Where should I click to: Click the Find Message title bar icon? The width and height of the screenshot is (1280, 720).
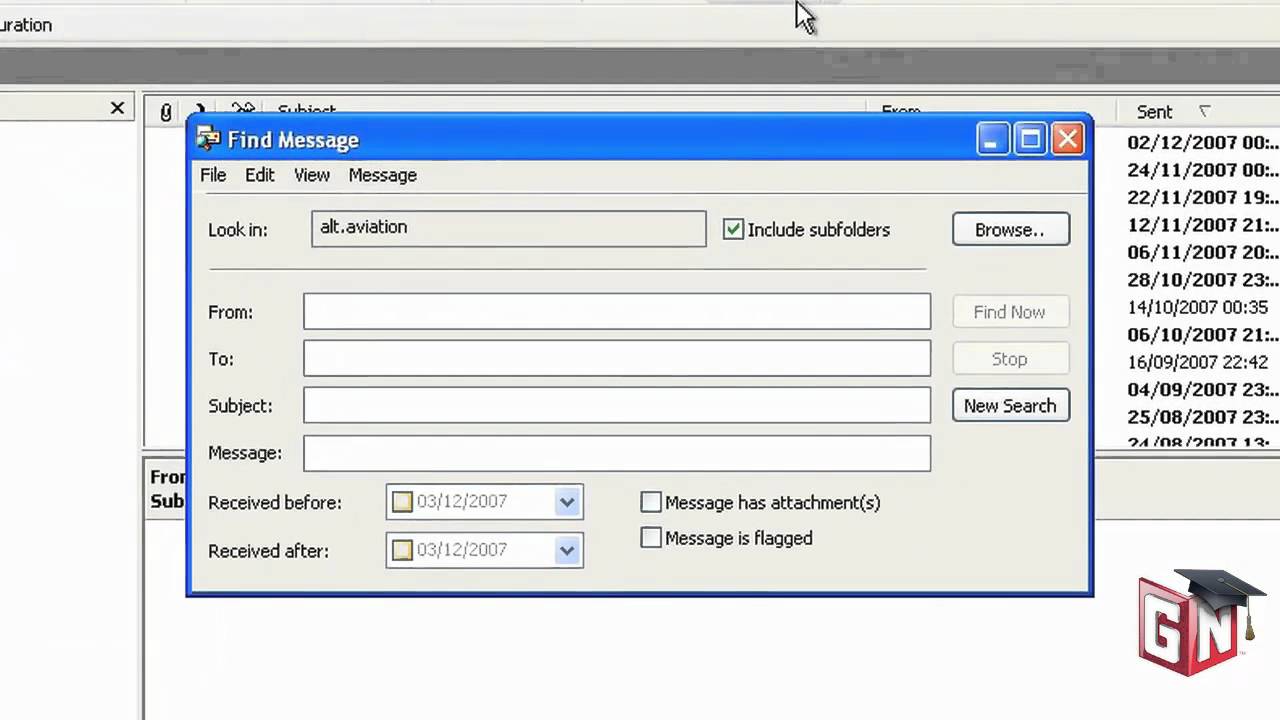point(208,139)
